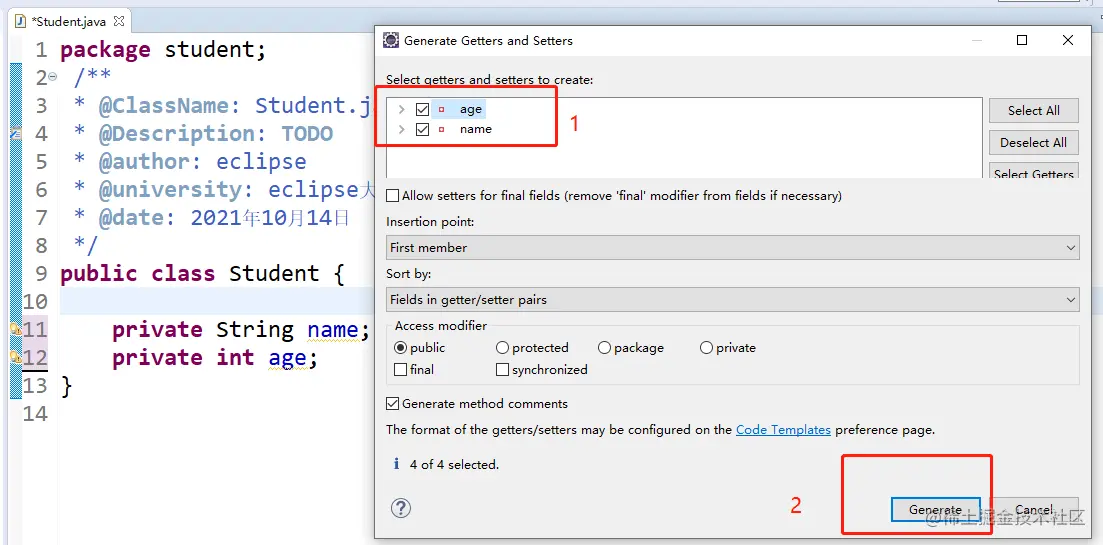Click the Select All button
Image resolution: width=1103 pixels, height=545 pixels.
pos(1033,110)
